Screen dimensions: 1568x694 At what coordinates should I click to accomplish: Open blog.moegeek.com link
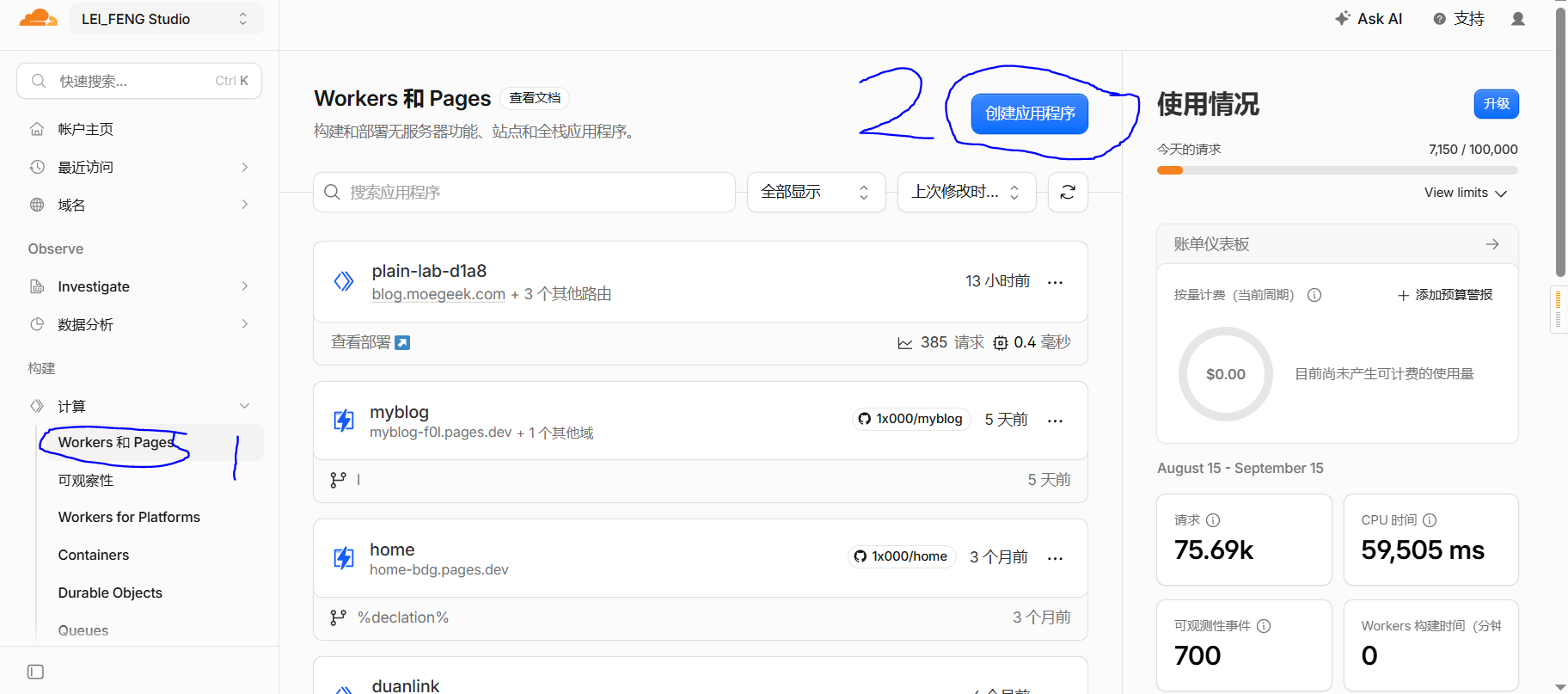pos(438,294)
